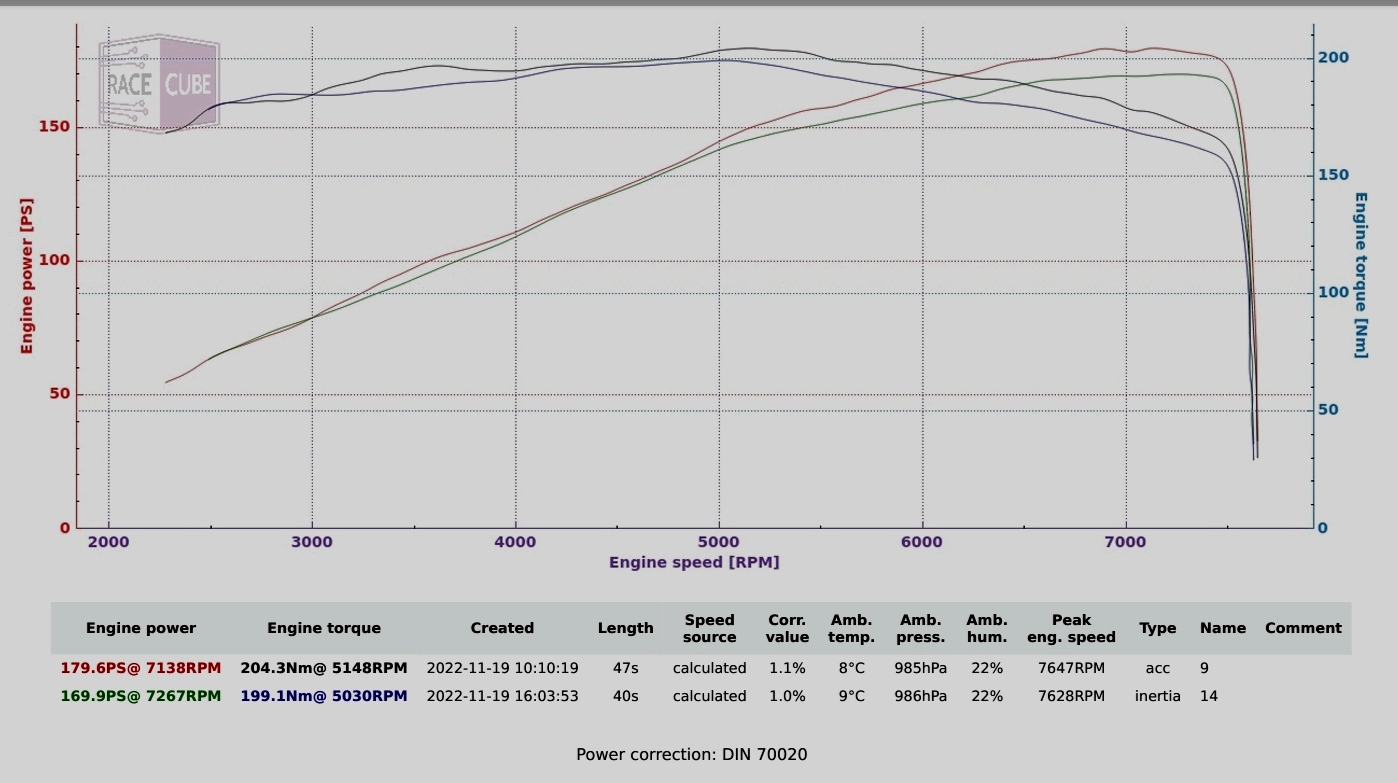Click the 'Corr. value' column header
1398x783 pixels.
tap(788, 628)
